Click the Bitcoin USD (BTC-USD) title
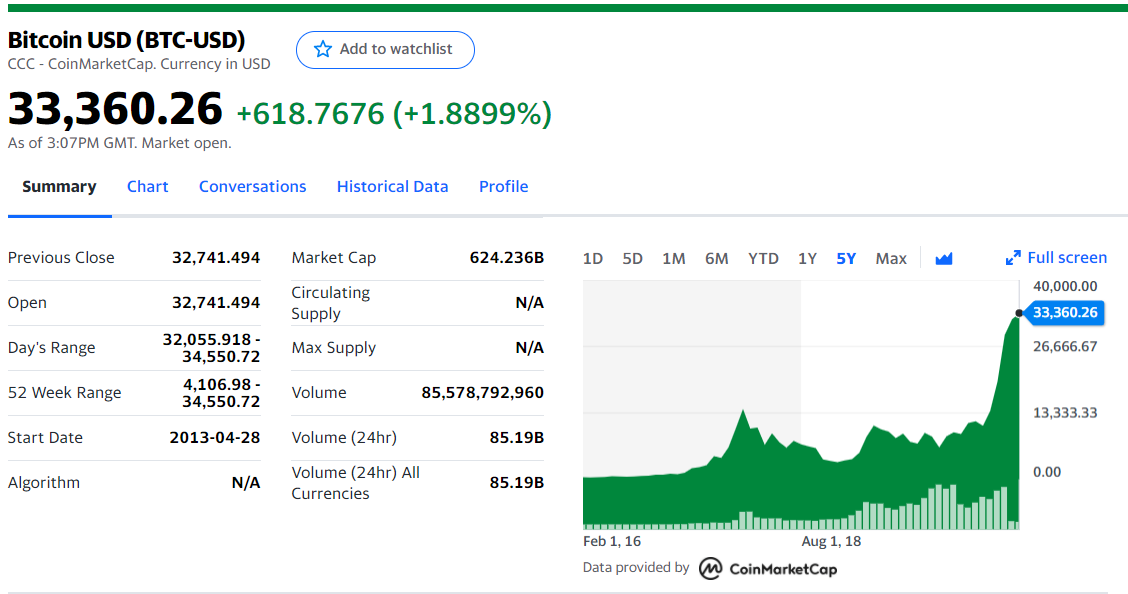This screenshot has height=594, width=1128. [x=127, y=40]
